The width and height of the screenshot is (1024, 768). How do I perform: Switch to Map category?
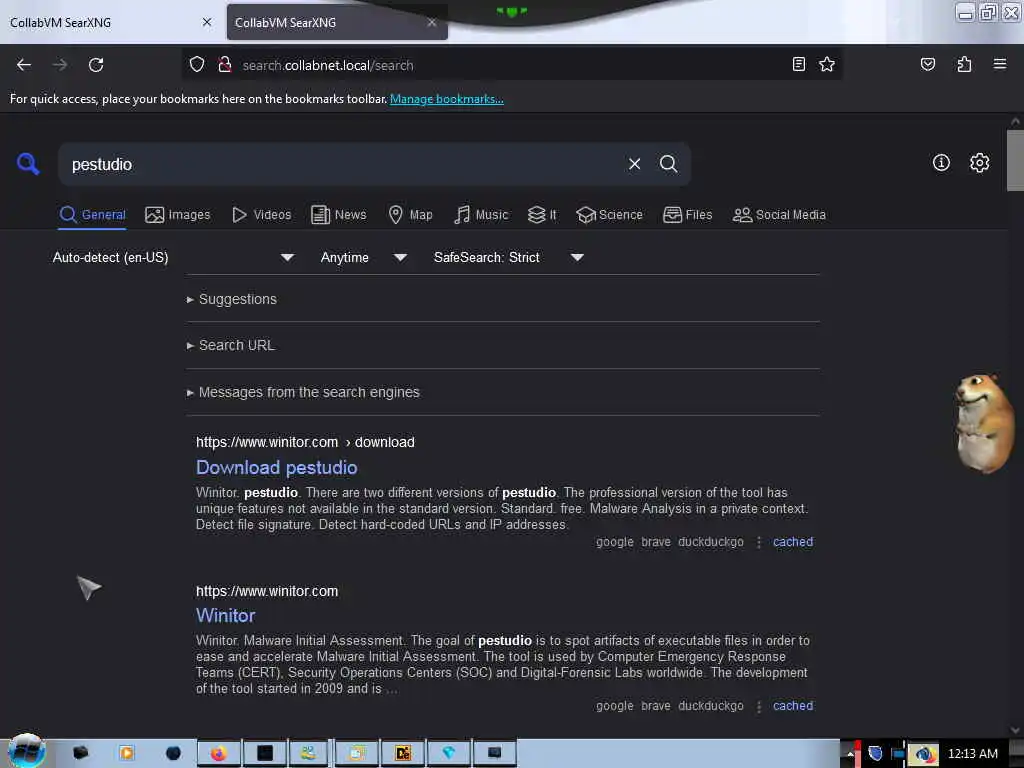(410, 214)
